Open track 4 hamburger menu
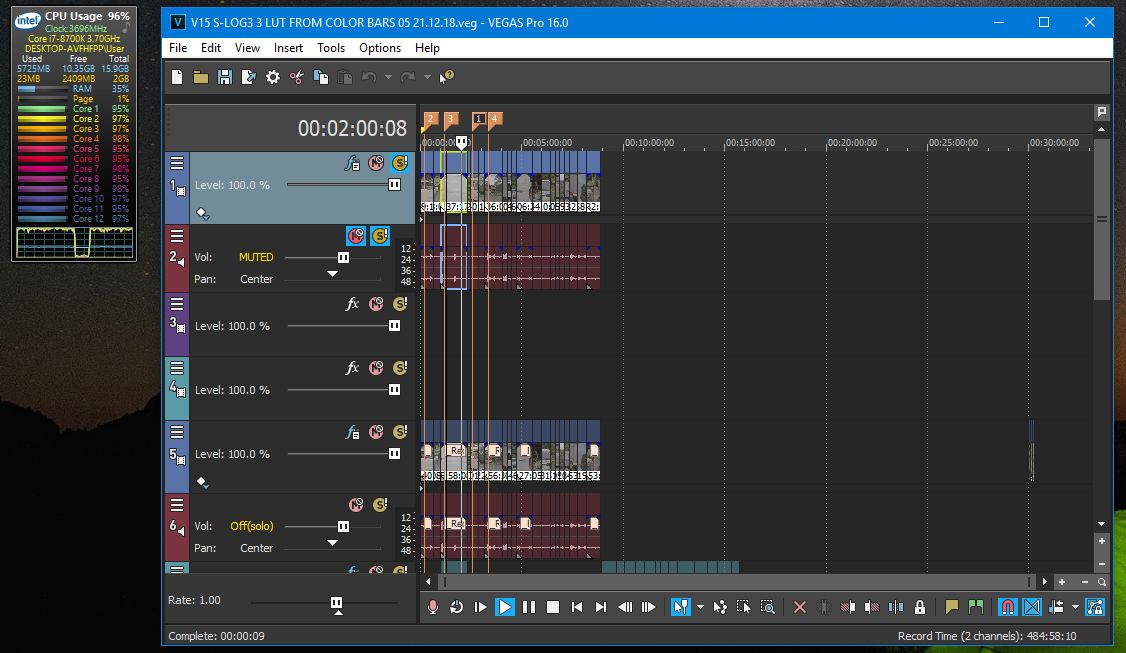This screenshot has width=1126, height=653. (x=177, y=368)
